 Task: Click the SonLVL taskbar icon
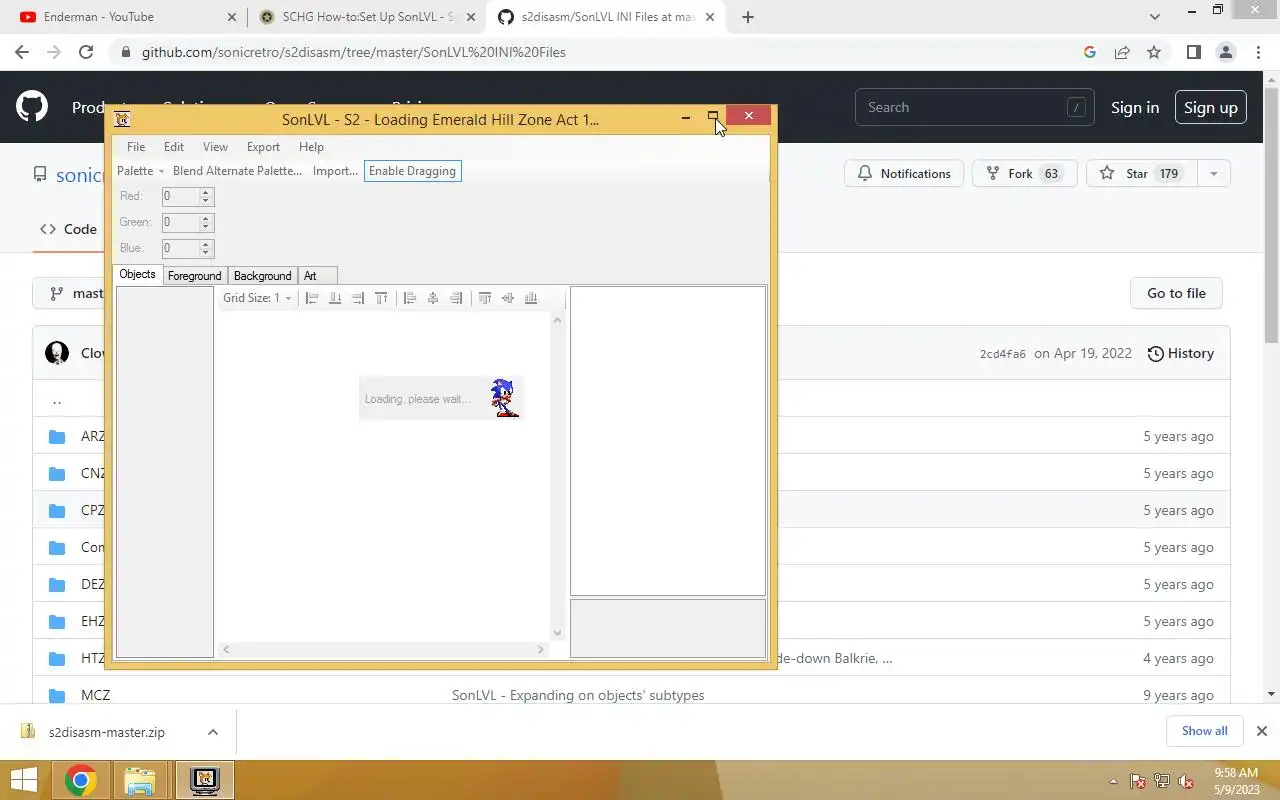click(205, 780)
